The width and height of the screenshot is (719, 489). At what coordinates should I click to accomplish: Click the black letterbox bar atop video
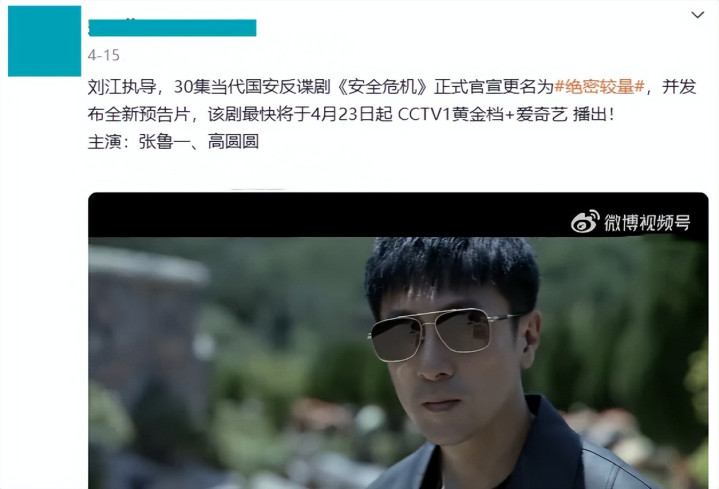(398, 215)
